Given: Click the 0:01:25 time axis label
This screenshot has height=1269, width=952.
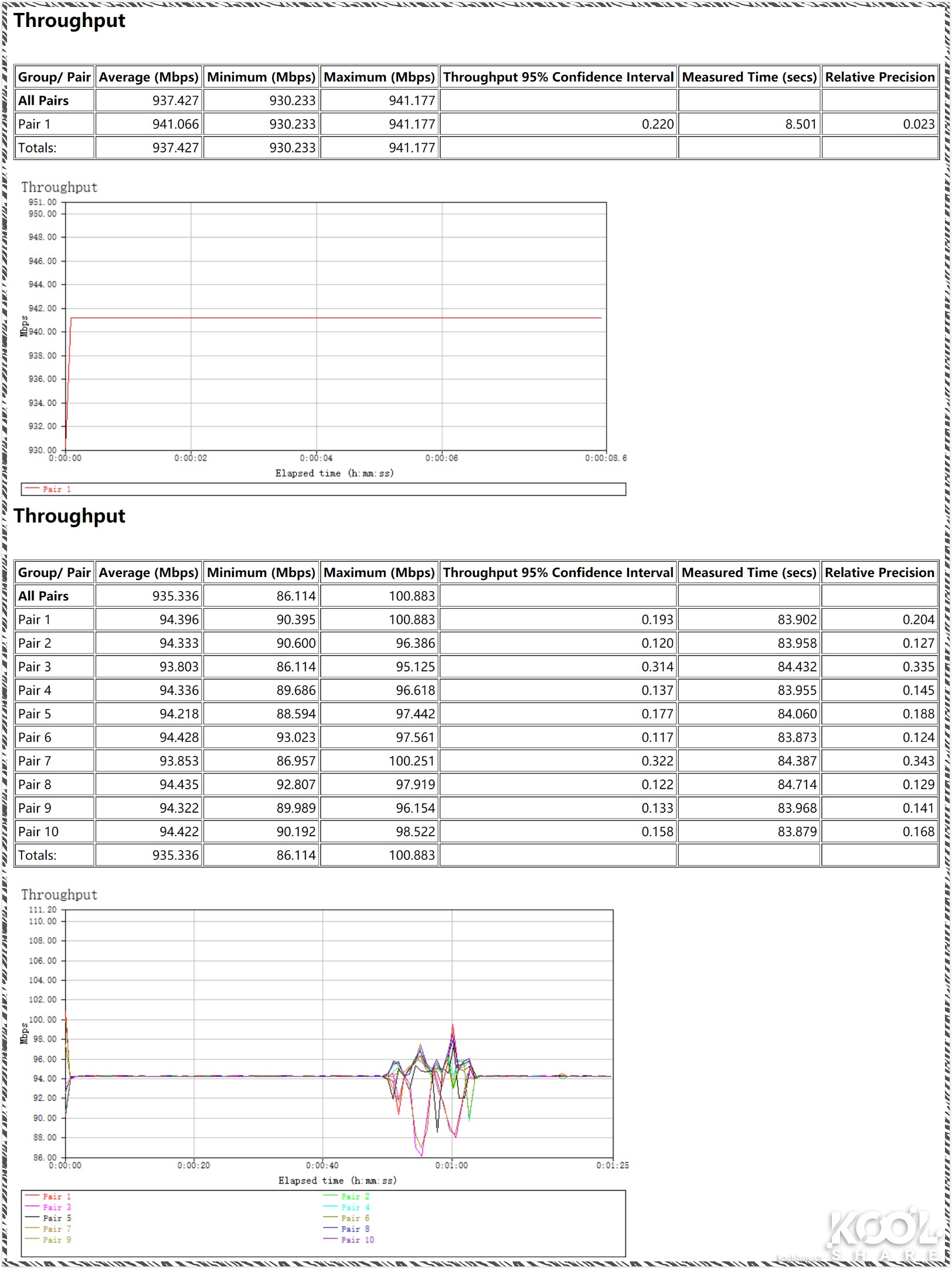Looking at the screenshot, I should click(x=612, y=1165).
